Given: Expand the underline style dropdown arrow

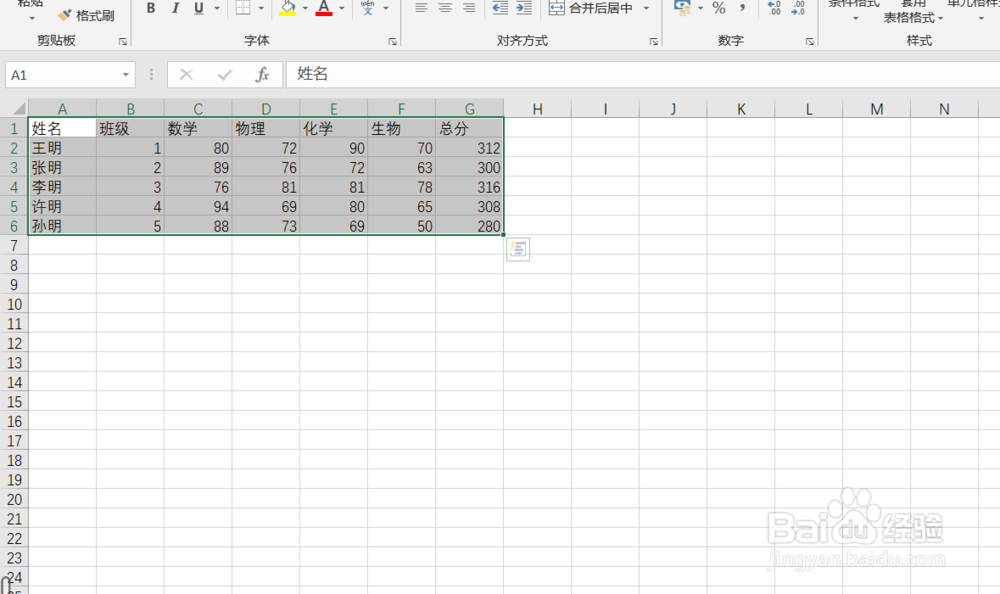Looking at the screenshot, I should pos(217,8).
